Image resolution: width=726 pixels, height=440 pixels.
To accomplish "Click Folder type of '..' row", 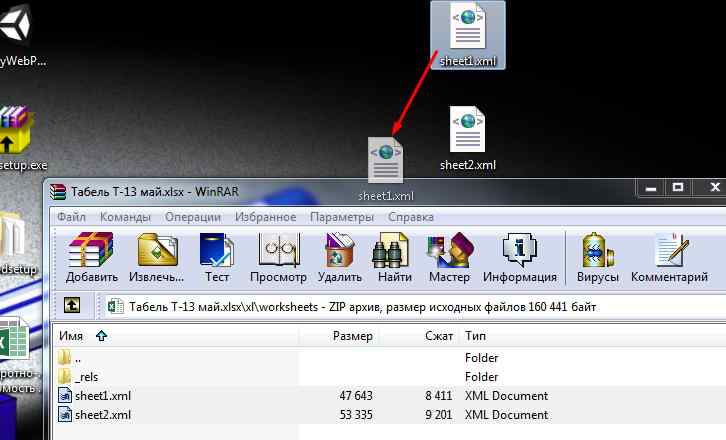I will tap(482, 358).
